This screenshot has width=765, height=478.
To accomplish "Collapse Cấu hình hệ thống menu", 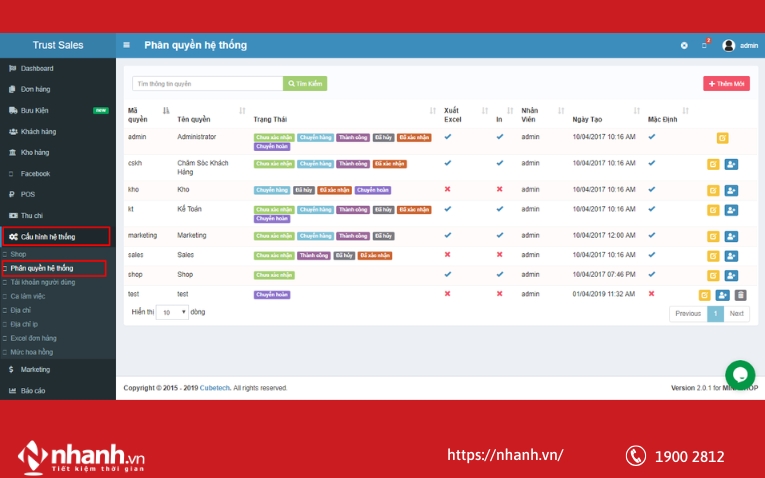I will 56,237.
